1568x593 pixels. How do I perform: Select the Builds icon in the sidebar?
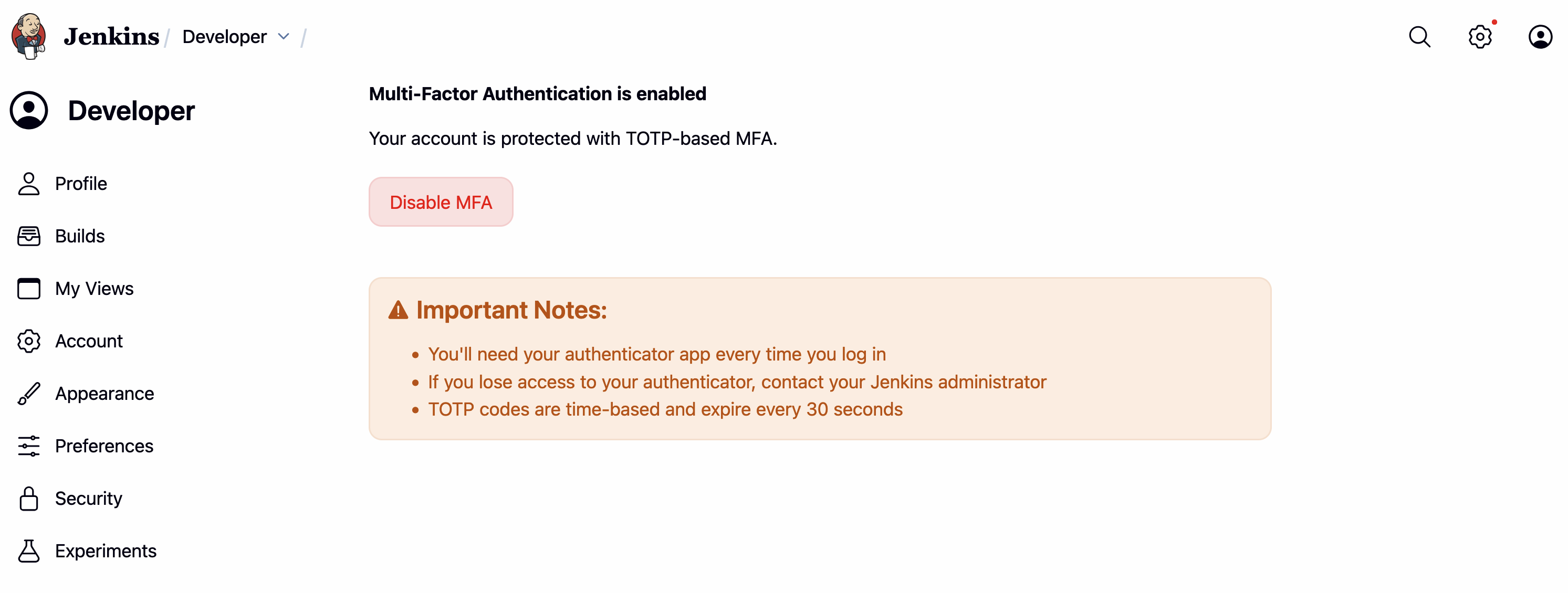[28, 236]
